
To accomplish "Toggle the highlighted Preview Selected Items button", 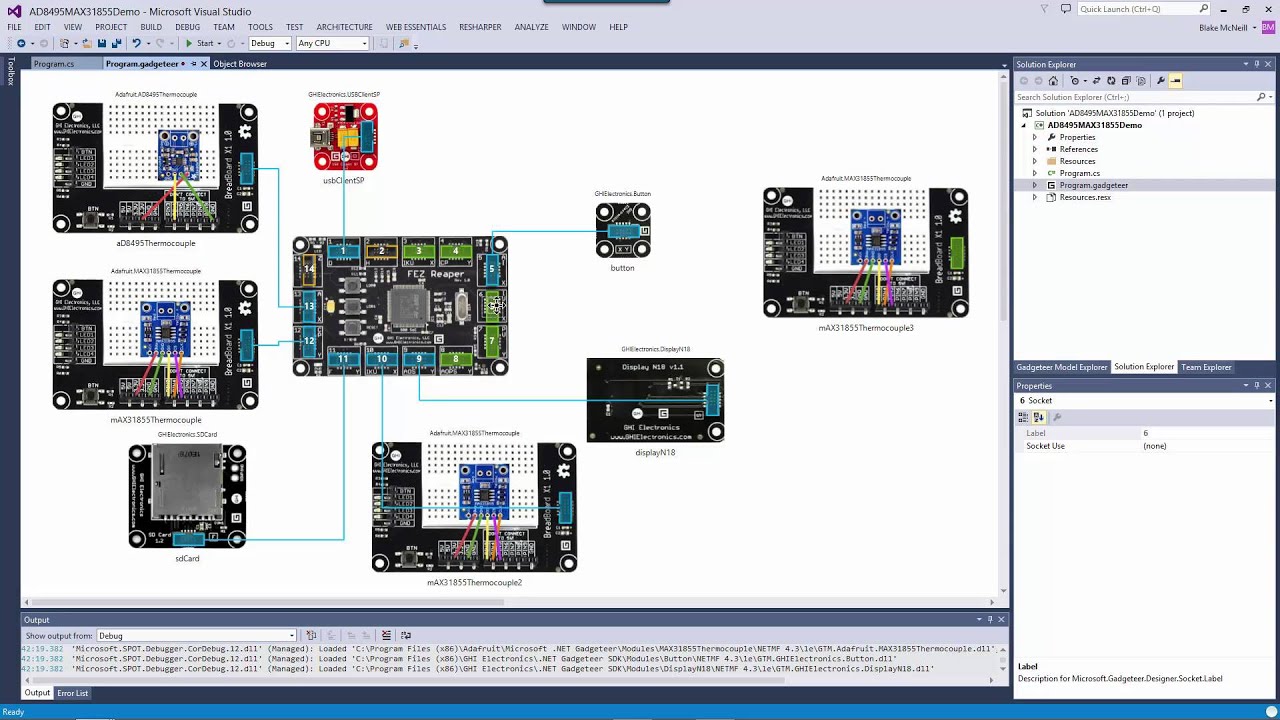I will pyautogui.click(x=1176, y=81).
